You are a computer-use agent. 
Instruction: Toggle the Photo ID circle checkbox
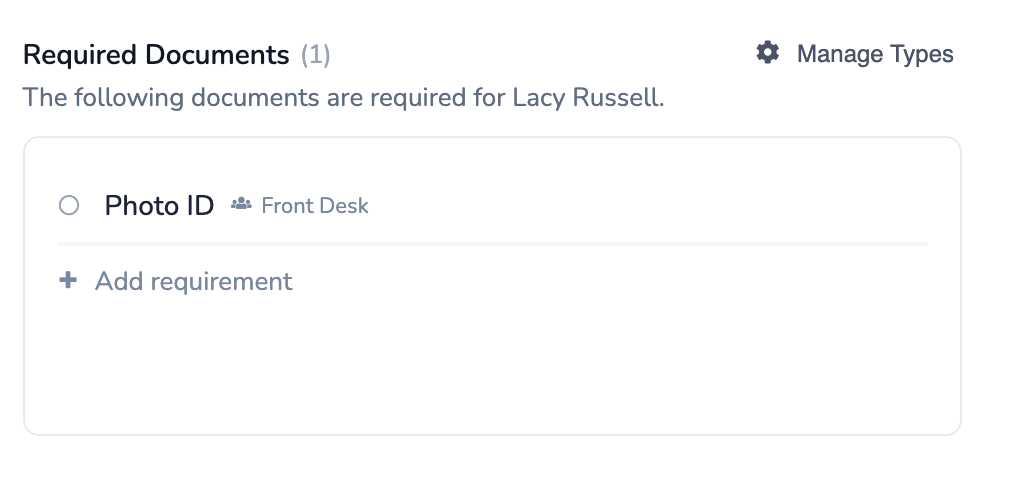[x=69, y=206]
